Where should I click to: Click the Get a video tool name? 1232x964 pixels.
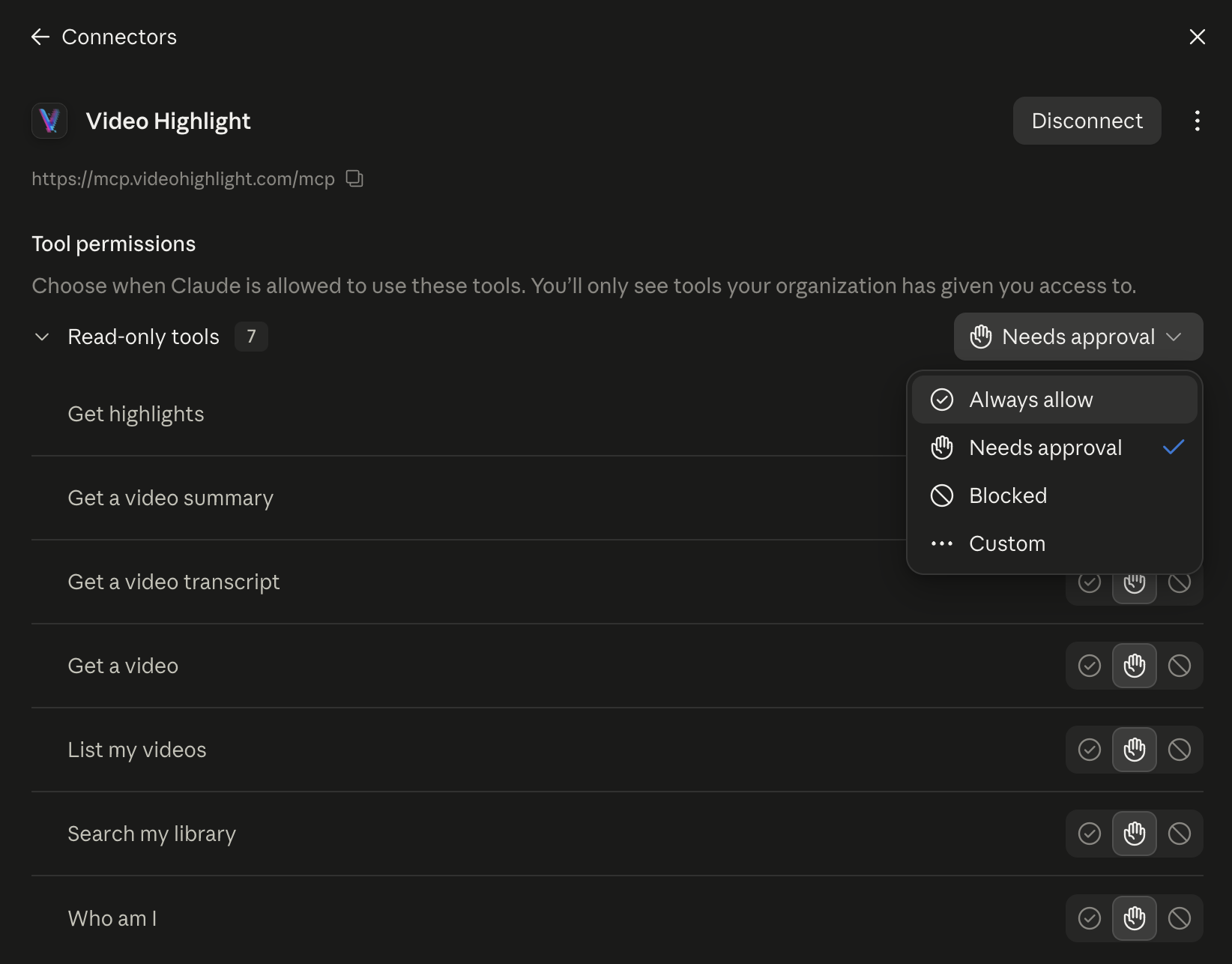(x=123, y=666)
